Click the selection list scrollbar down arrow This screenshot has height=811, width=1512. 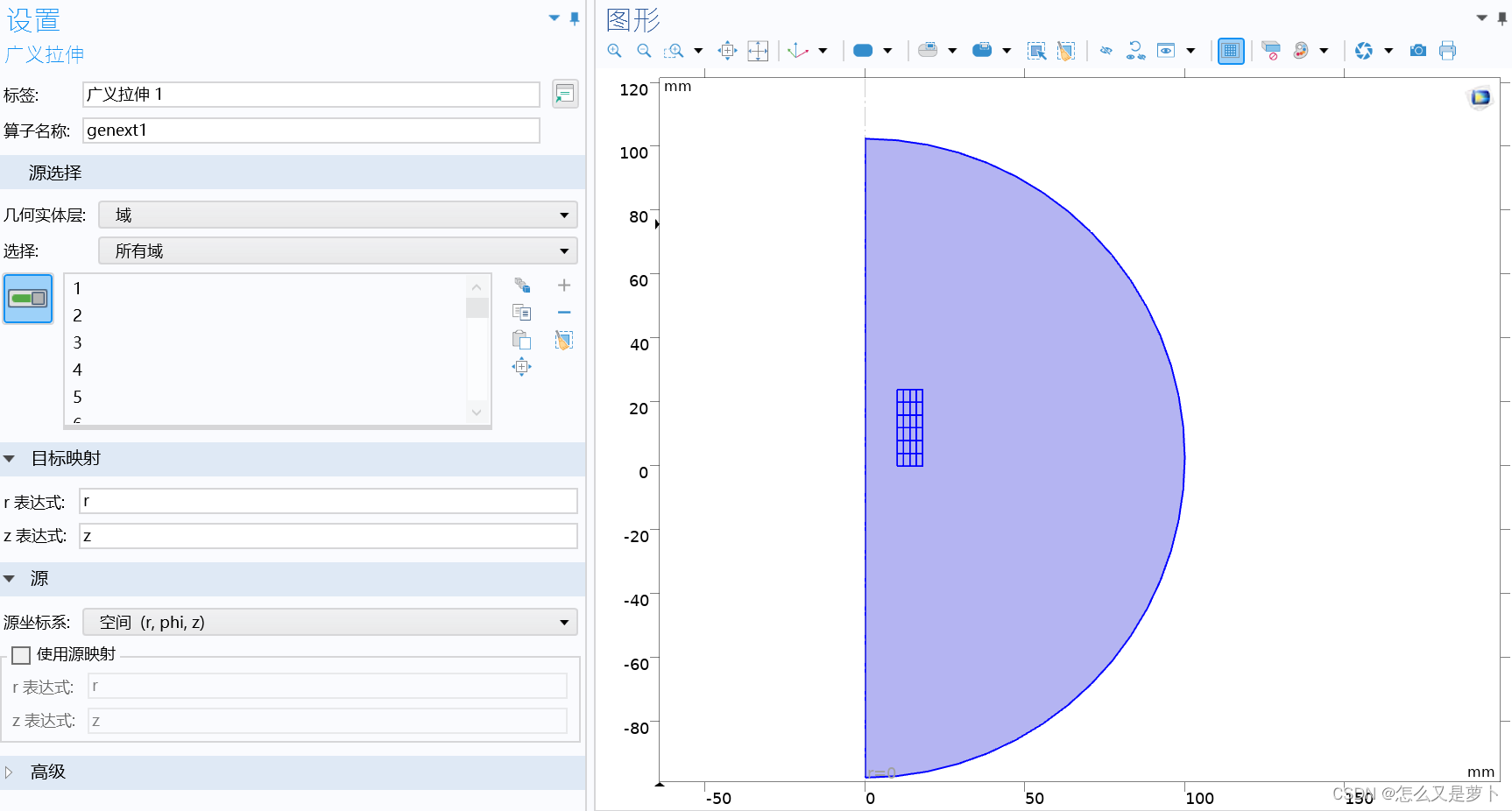coord(477,412)
